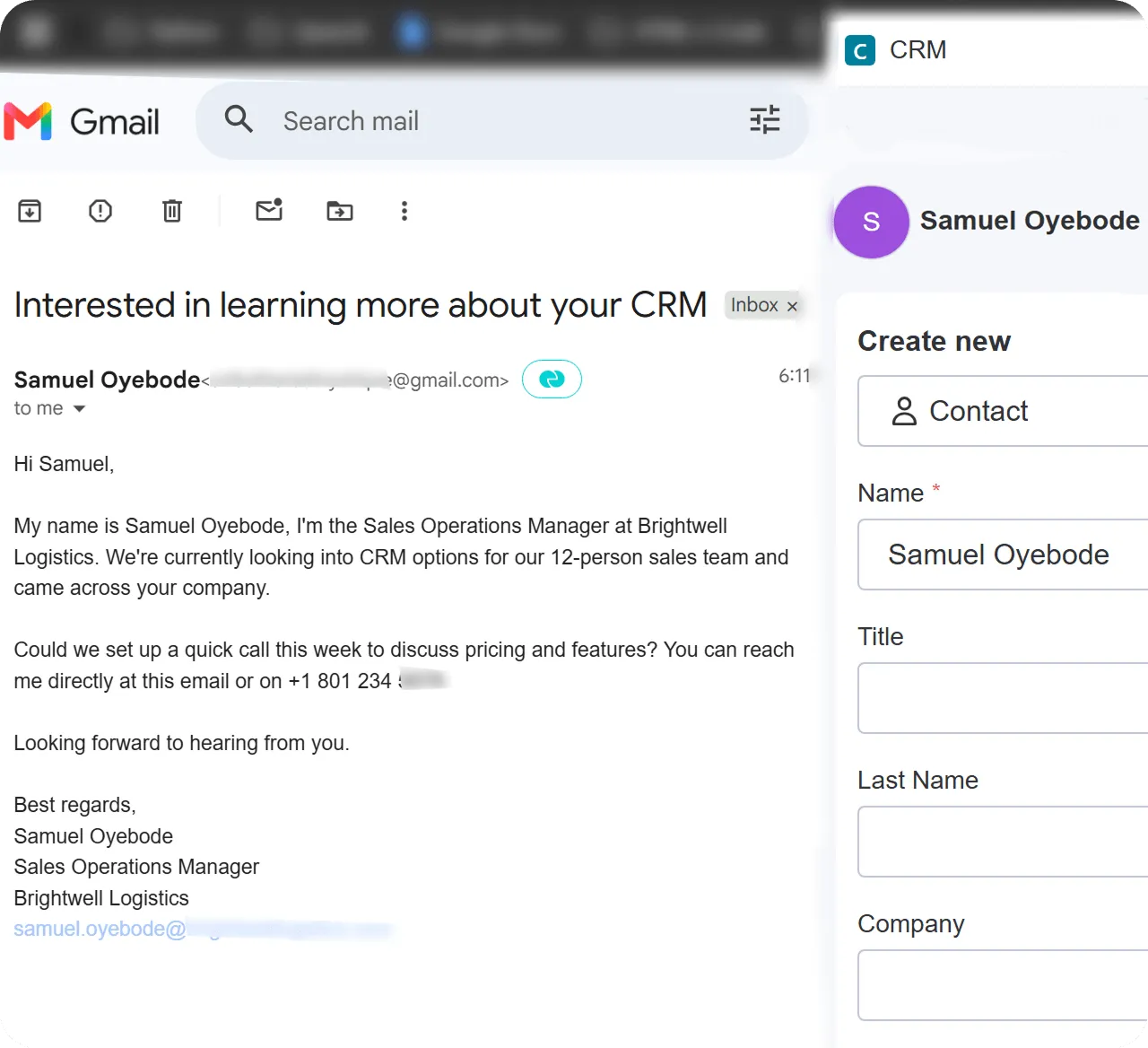This screenshot has width=1148, height=1048.
Task: Remove the Inbox label
Action: point(792,306)
